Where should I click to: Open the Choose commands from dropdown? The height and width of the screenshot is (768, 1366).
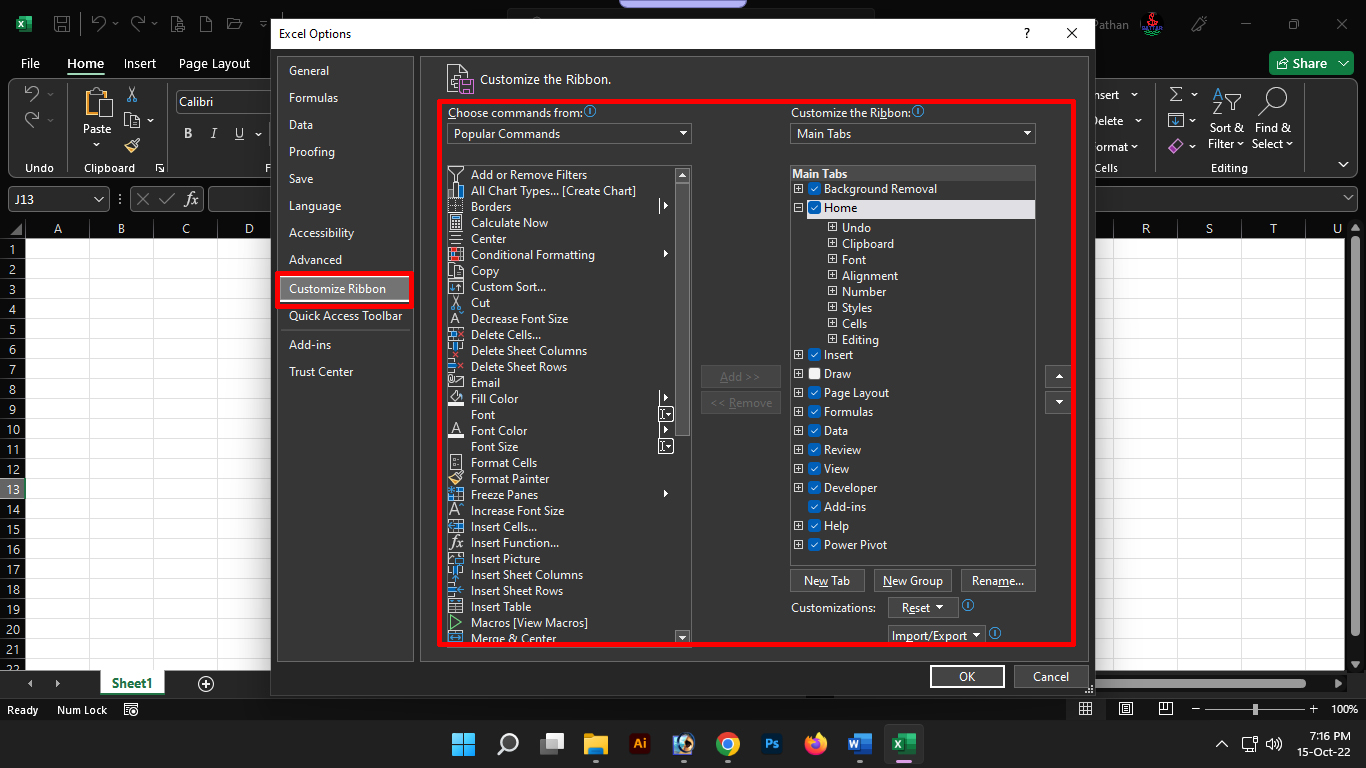pos(569,134)
